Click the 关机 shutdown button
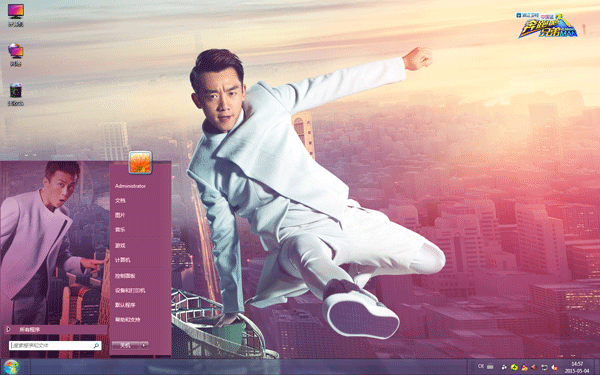 [x=126, y=345]
